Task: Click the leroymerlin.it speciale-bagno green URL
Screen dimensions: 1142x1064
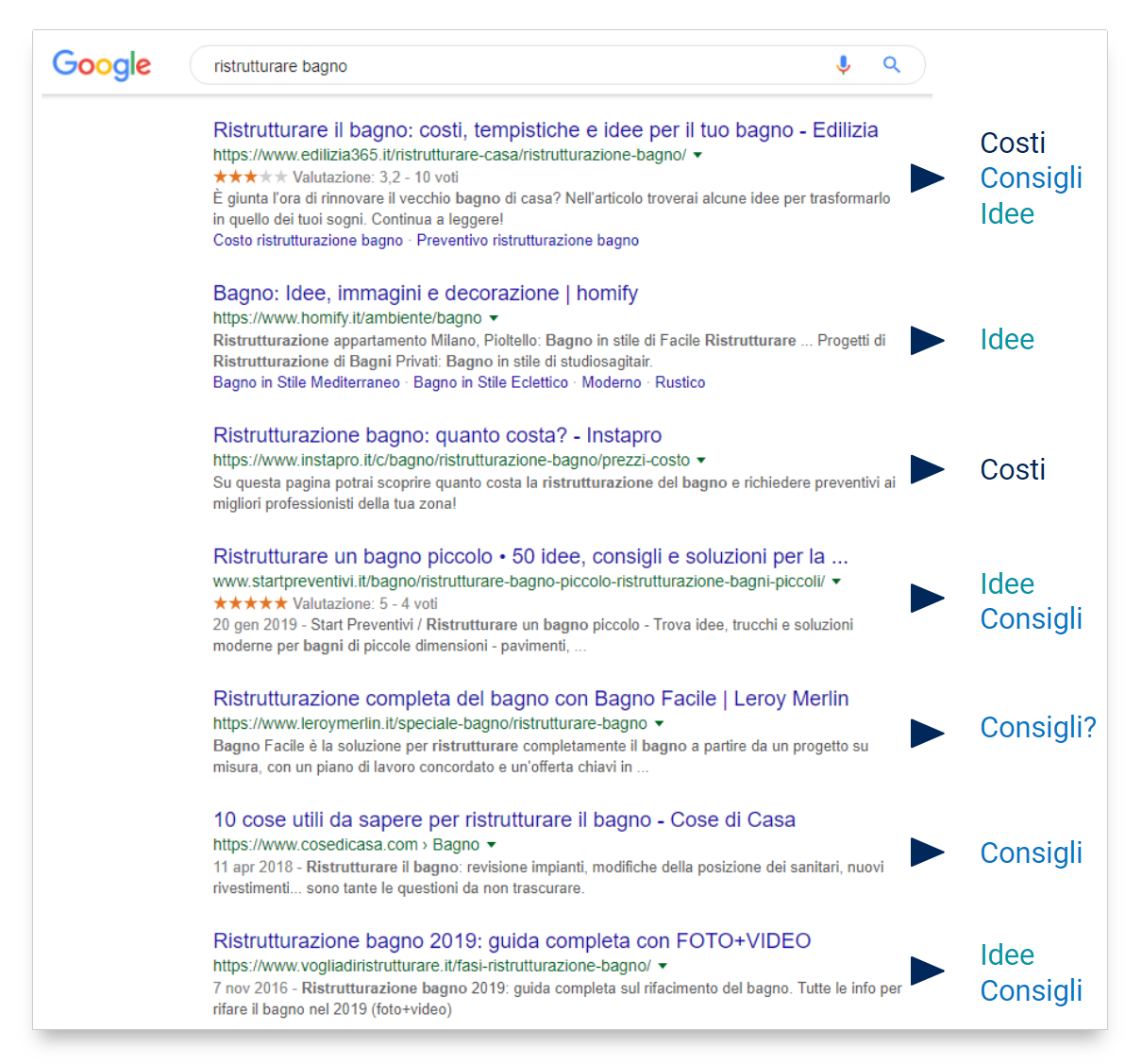Action: [x=430, y=724]
